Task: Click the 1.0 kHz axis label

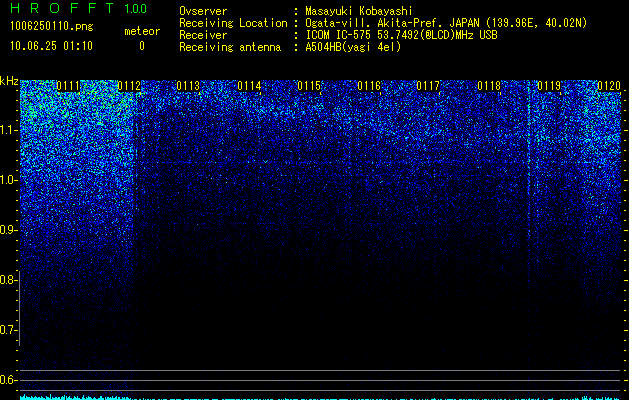Action: point(8,180)
